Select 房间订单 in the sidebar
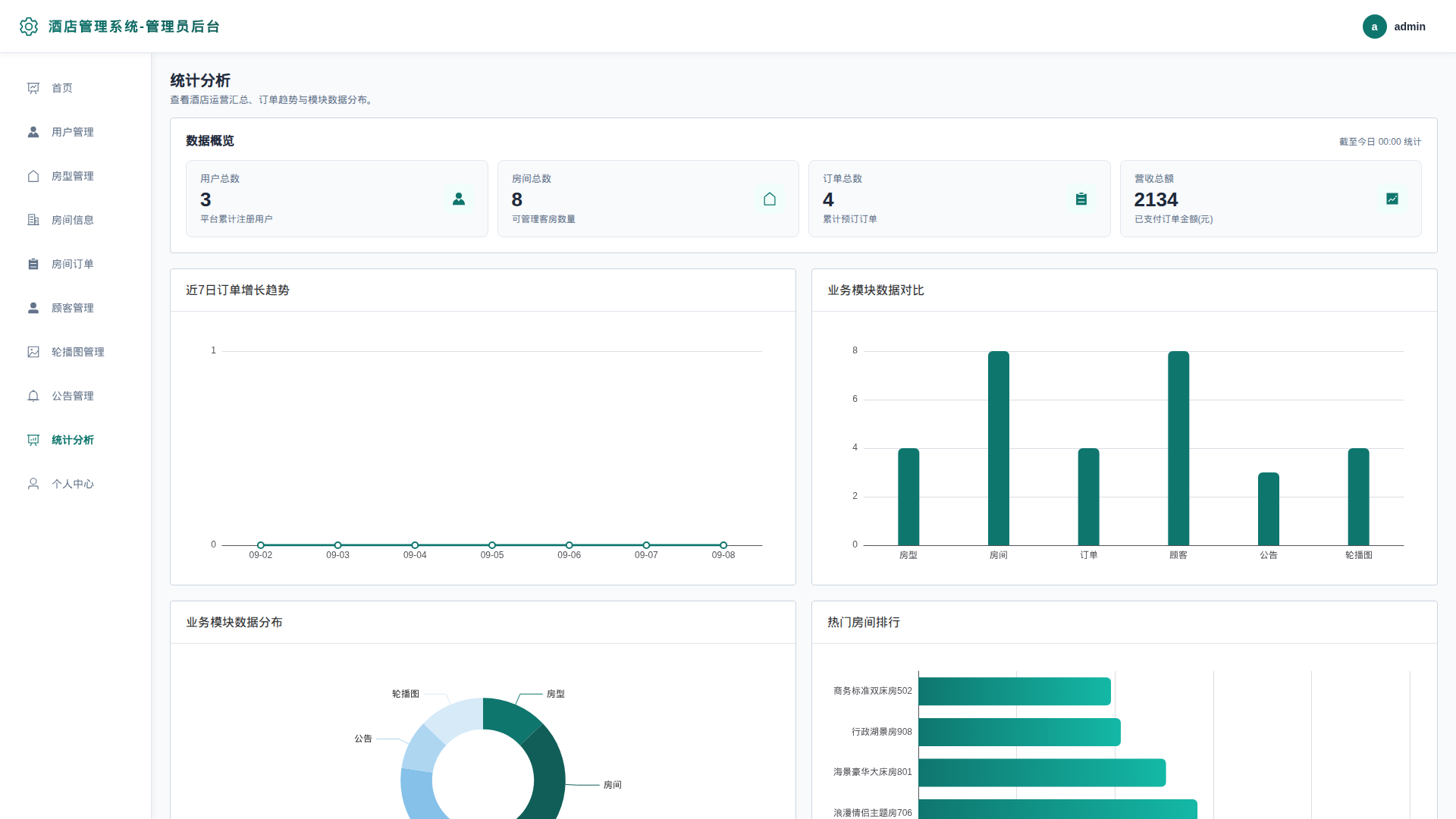The image size is (1456, 819). coord(76,264)
